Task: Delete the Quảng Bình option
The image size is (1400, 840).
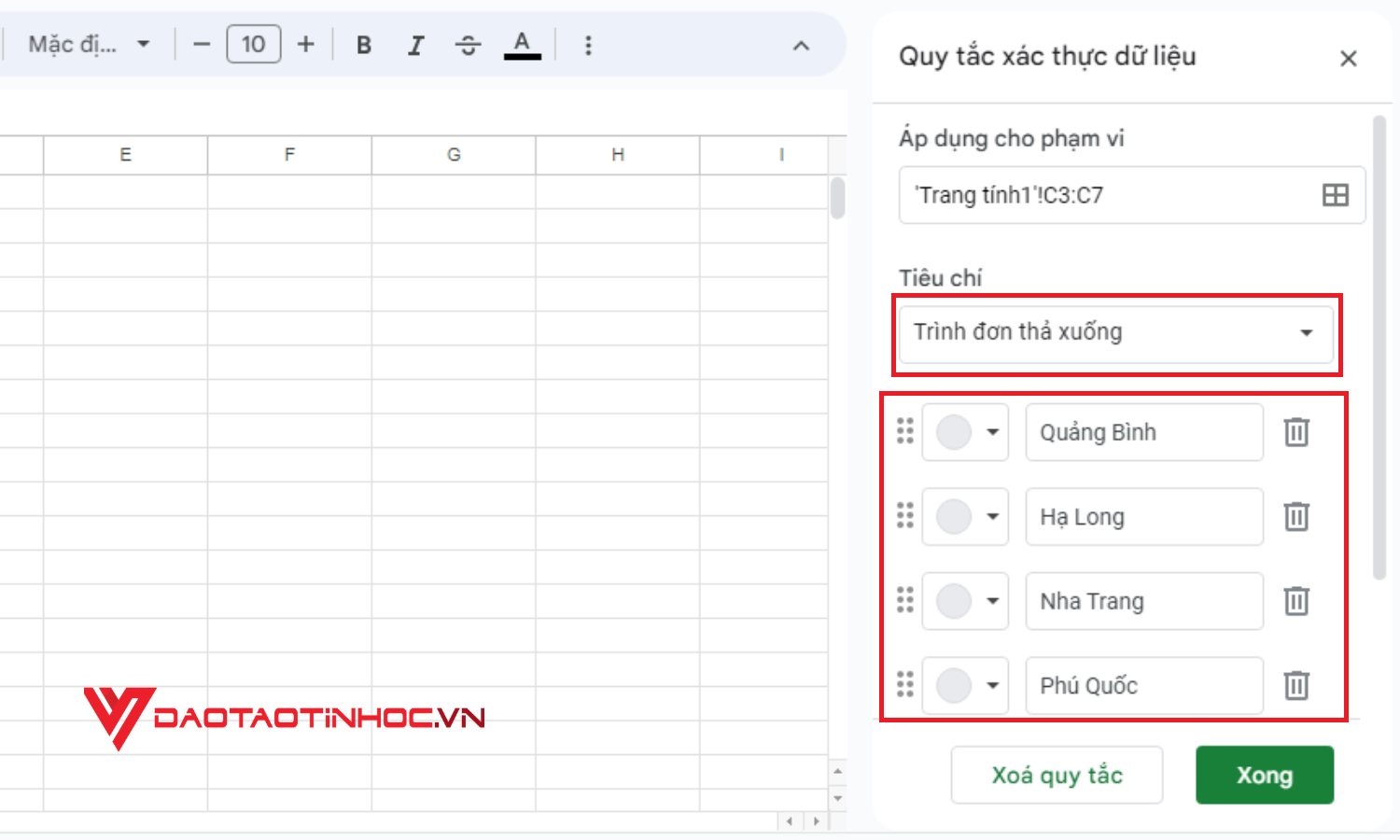Action: click(x=1296, y=432)
